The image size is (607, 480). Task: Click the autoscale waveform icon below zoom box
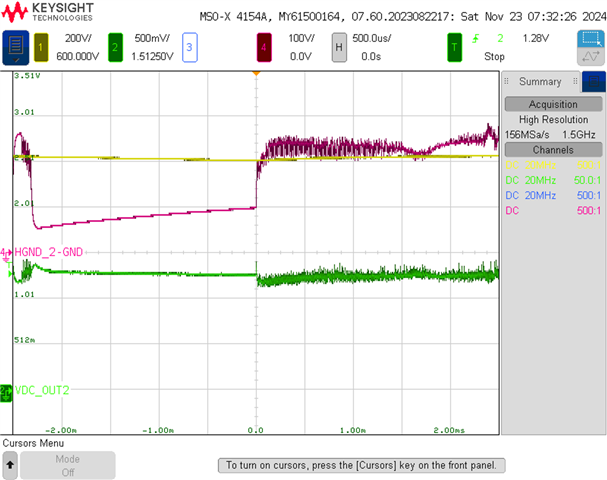591,57
